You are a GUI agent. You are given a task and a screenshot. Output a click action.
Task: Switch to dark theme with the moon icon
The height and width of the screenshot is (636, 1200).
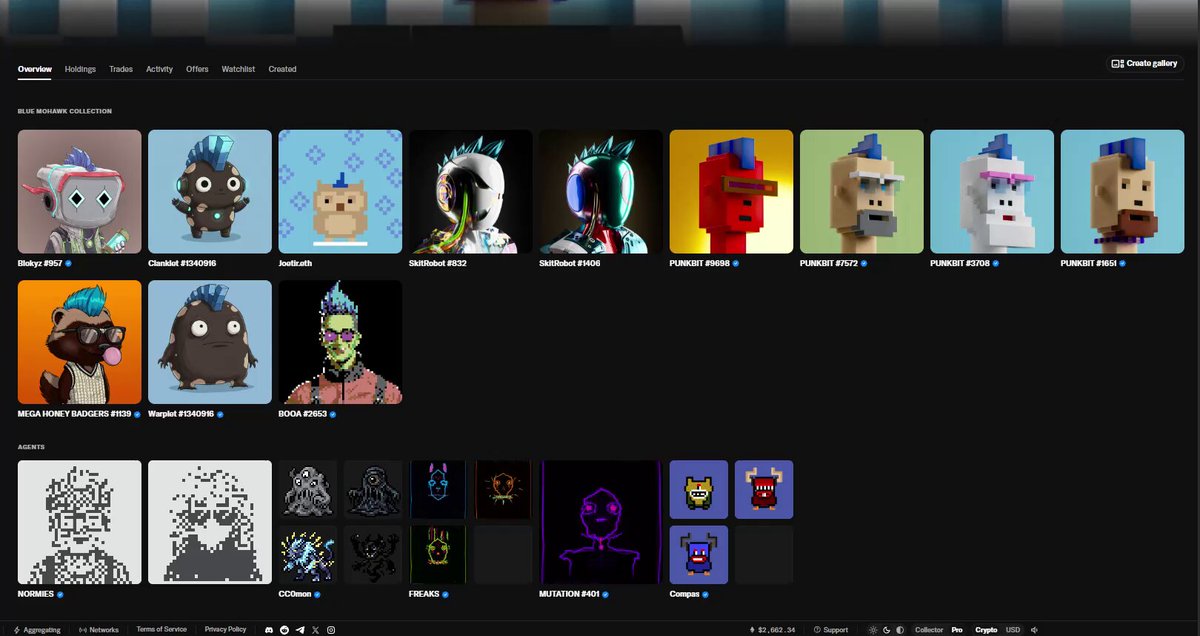tap(886, 630)
